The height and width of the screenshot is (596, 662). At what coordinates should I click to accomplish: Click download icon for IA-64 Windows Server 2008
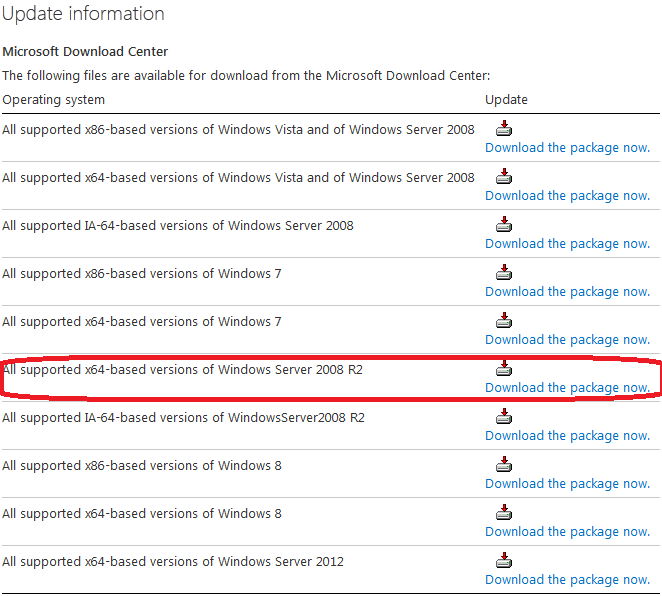pyautogui.click(x=504, y=224)
